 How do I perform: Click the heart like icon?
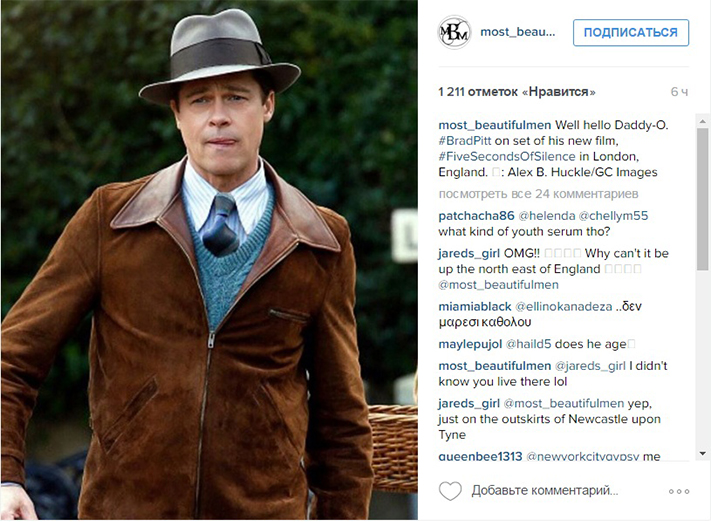coord(450,491)
